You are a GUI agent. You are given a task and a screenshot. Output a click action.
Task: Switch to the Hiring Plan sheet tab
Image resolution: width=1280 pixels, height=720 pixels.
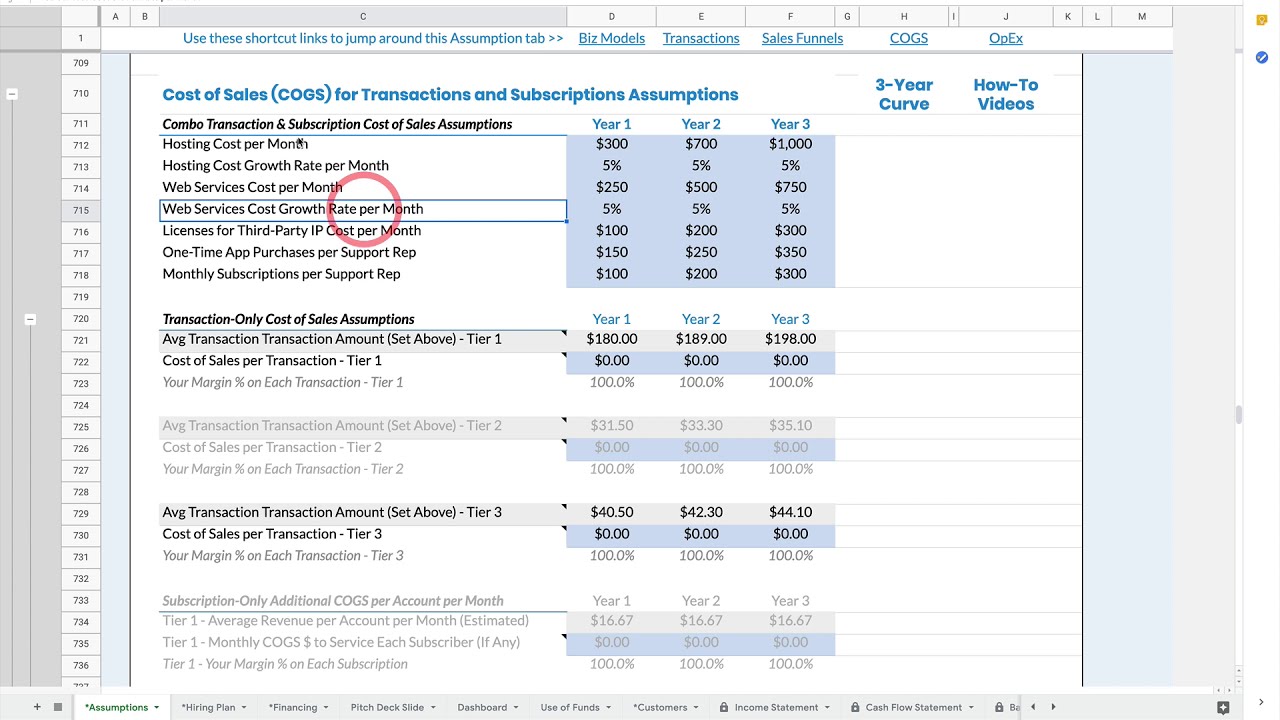click(208, 708)
